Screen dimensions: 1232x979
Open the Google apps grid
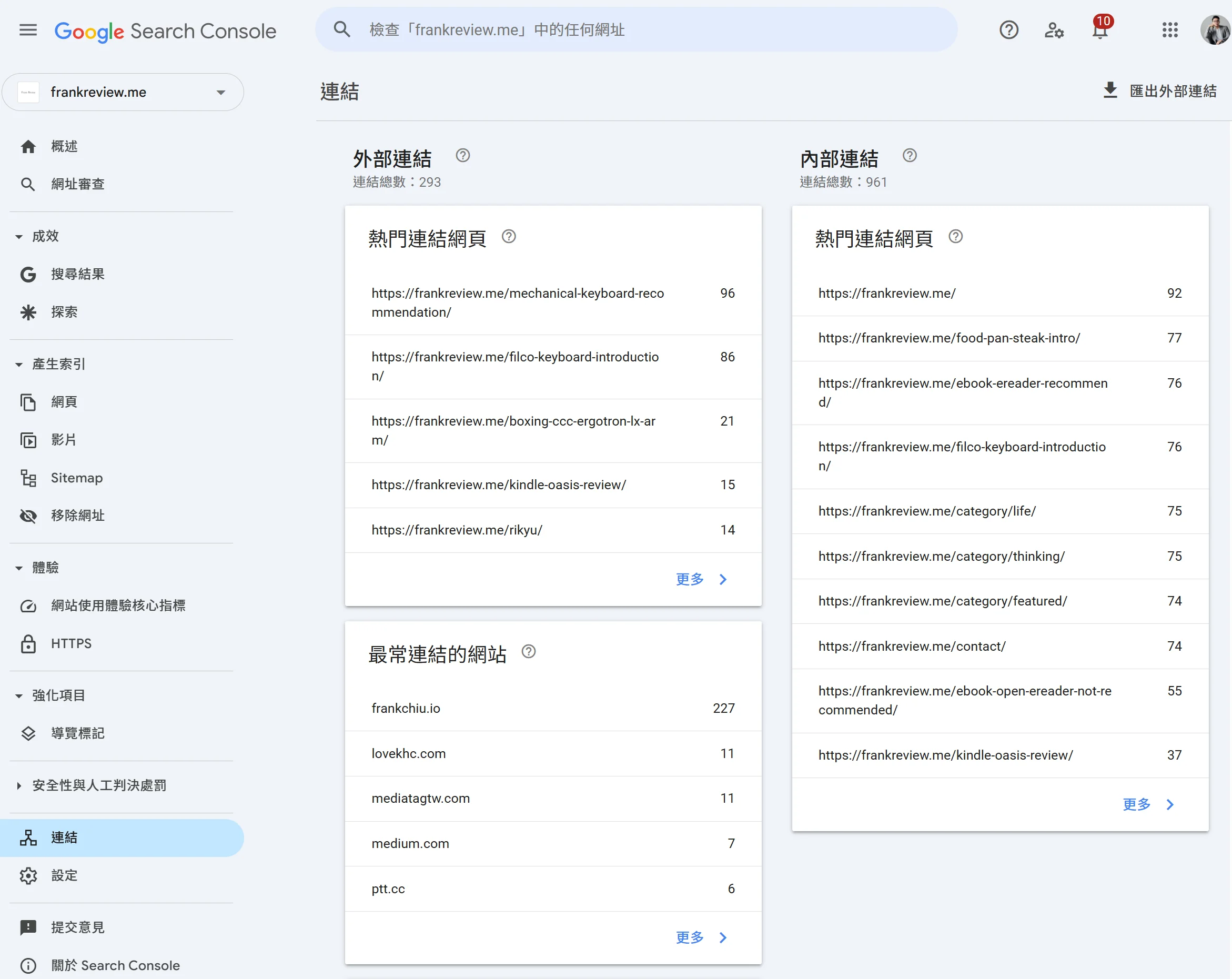[1170, 31]
